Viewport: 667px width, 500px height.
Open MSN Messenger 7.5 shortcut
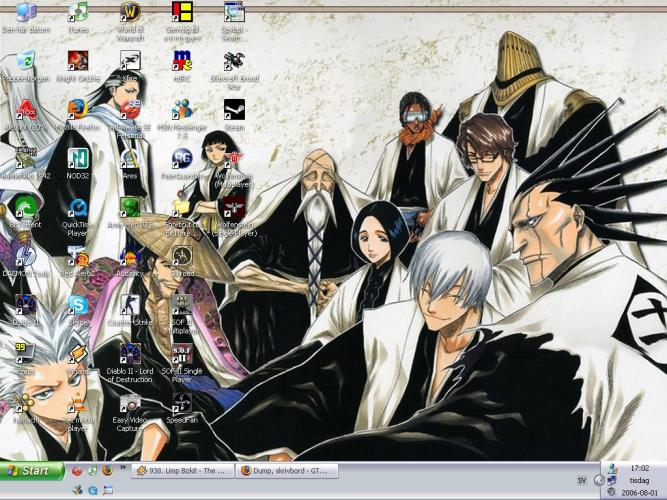point(182,119)
